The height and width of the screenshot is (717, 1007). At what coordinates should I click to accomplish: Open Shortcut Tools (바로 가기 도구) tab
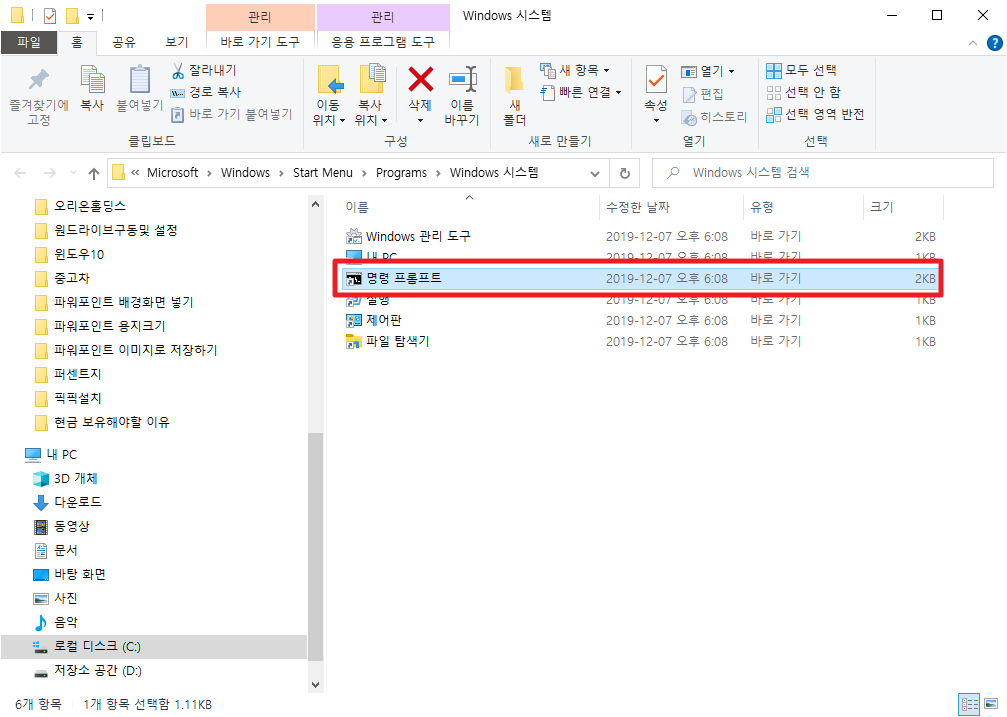coord(260,42)
